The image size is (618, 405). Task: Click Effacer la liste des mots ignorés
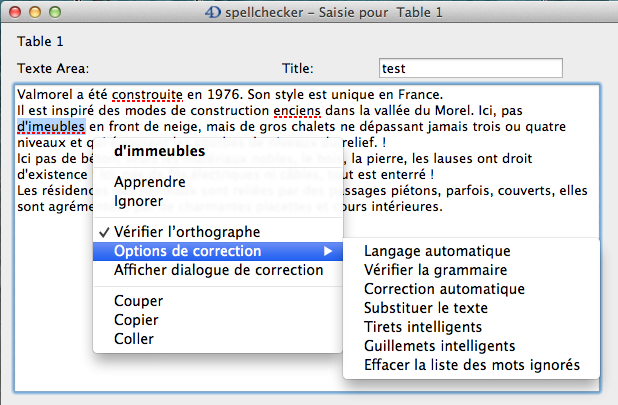(472, 365)
